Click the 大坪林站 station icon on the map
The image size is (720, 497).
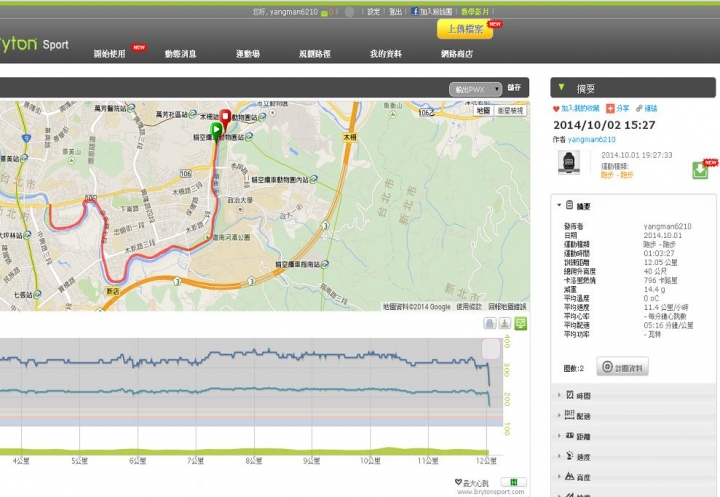tap(27, 235)
